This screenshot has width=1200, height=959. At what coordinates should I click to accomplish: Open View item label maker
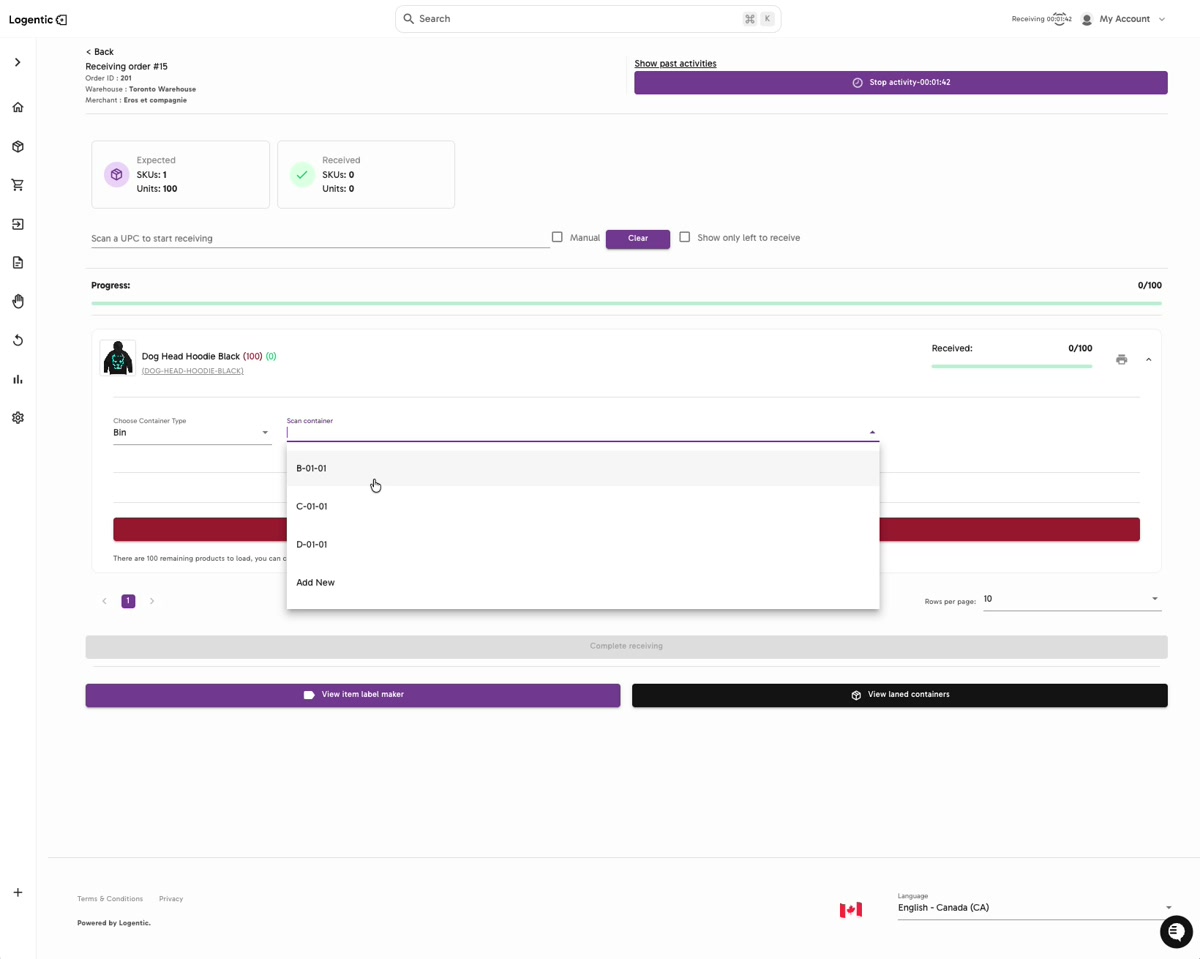353,695
